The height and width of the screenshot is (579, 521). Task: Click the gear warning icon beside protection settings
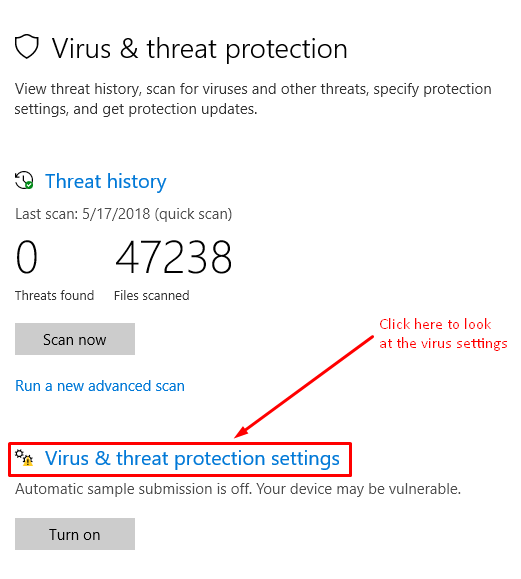(x=24, y=458)
